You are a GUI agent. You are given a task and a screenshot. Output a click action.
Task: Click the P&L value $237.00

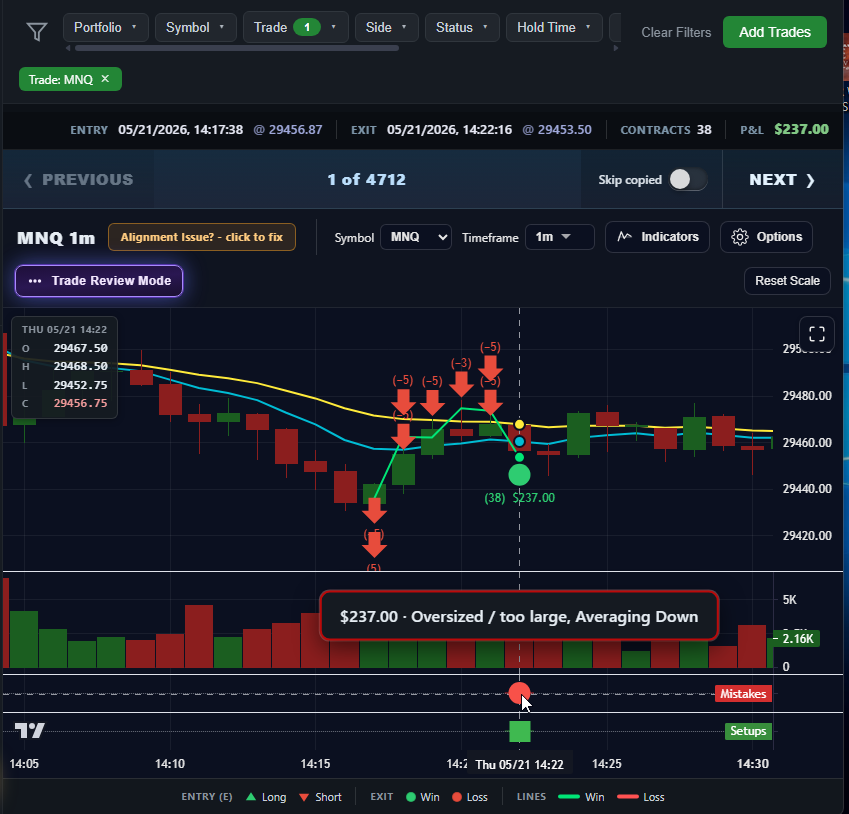coord(801,129)
